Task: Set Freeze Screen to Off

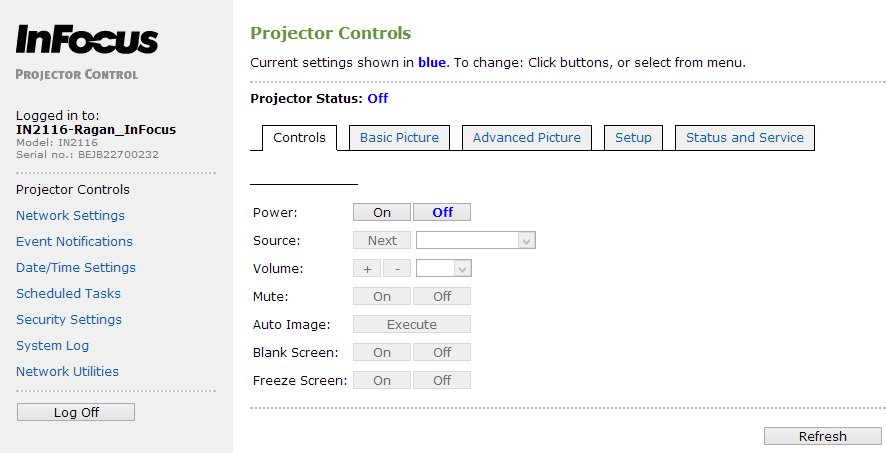Action: (442, 380)
